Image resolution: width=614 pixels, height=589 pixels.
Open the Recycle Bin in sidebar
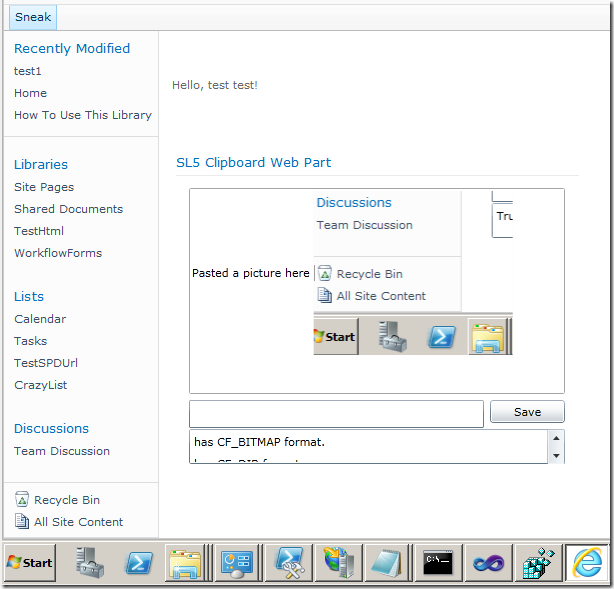click(66, 500)
